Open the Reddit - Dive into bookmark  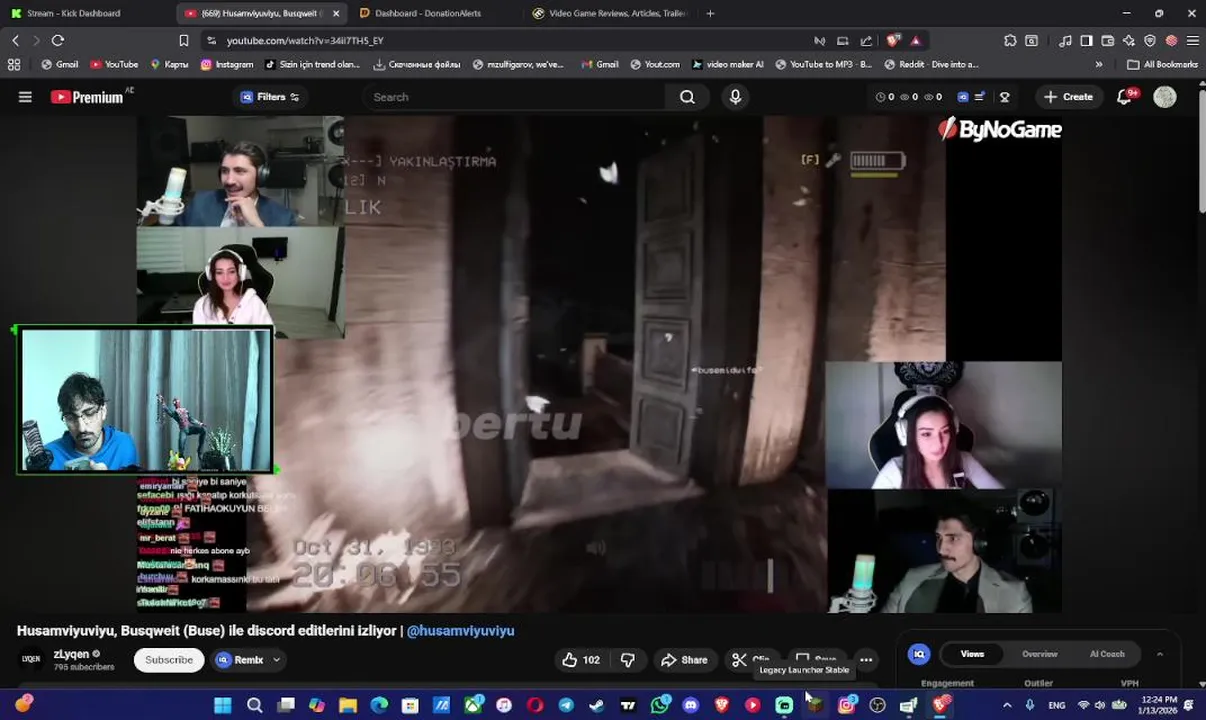pos(931,64)
